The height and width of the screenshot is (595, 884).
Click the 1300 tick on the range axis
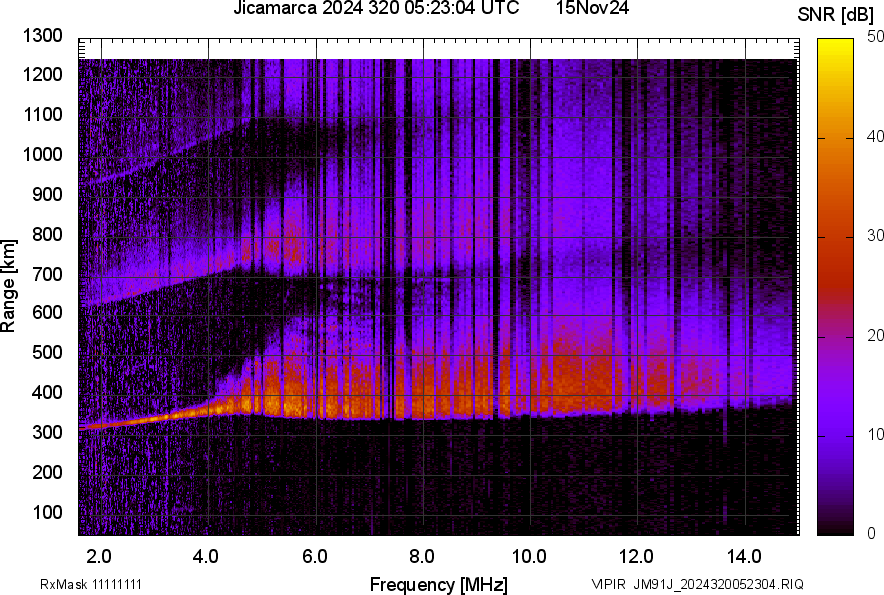click(x=43, y=36)
